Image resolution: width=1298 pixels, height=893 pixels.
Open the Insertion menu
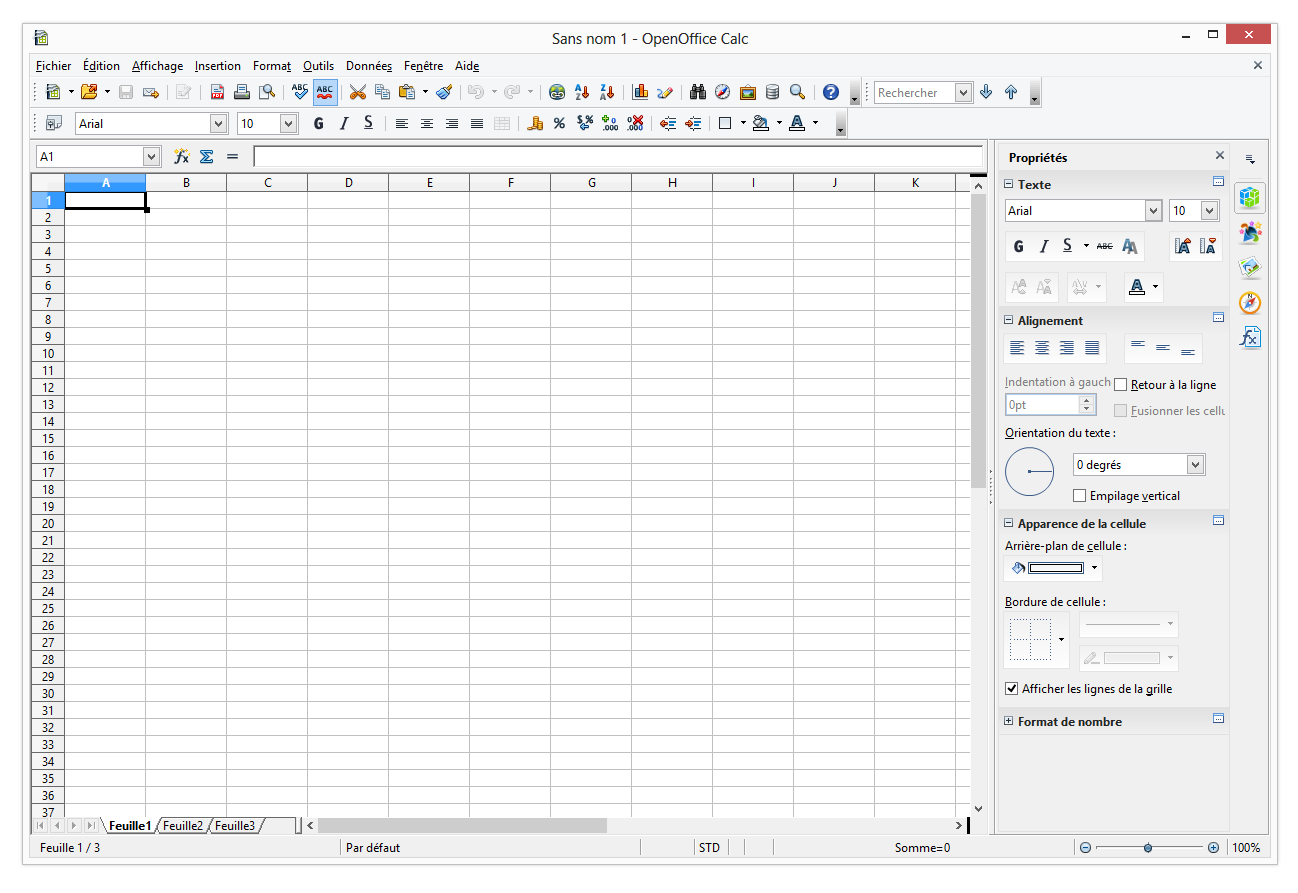[x=218, y=66]
